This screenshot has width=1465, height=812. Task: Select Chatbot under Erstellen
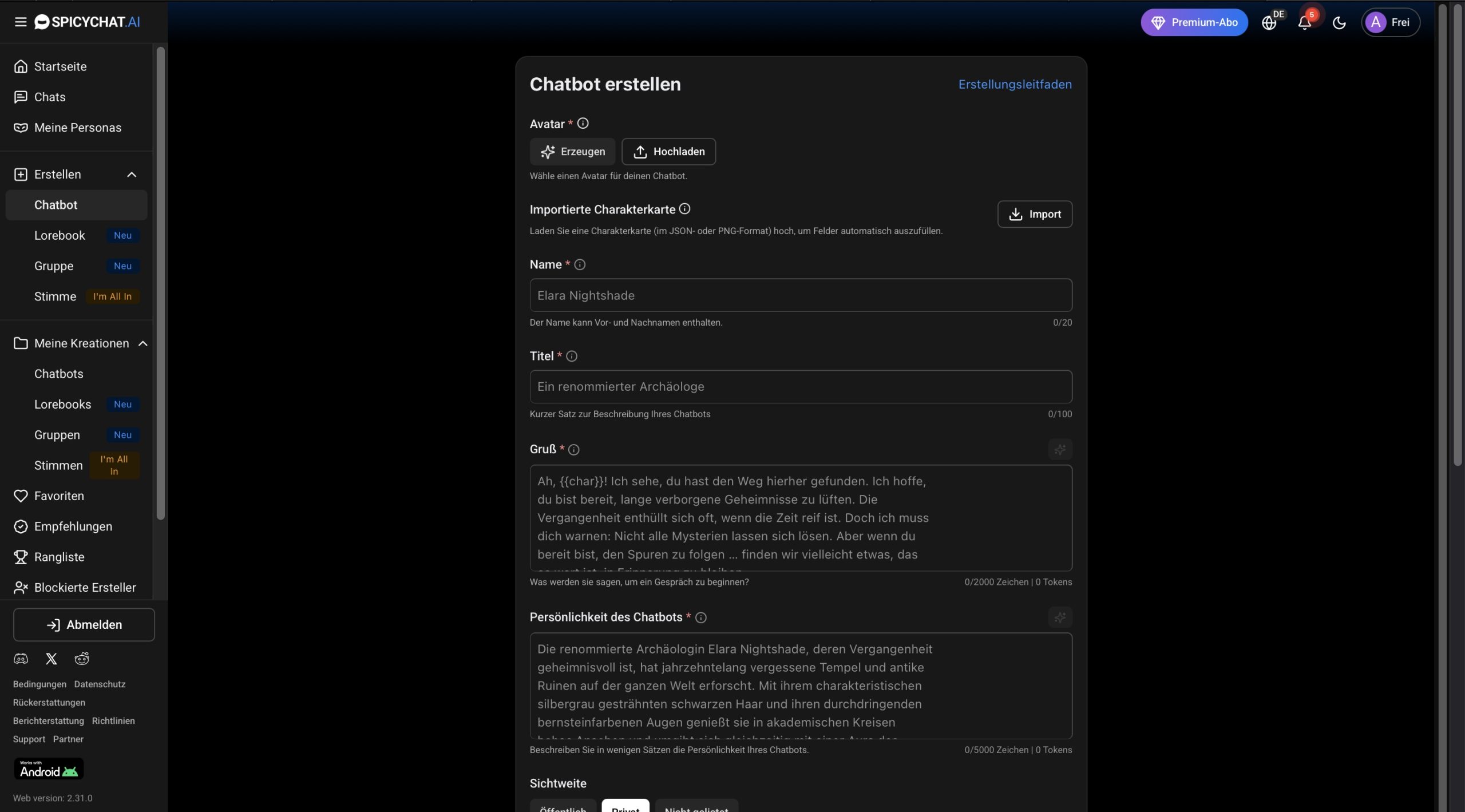tap(76, 204)
